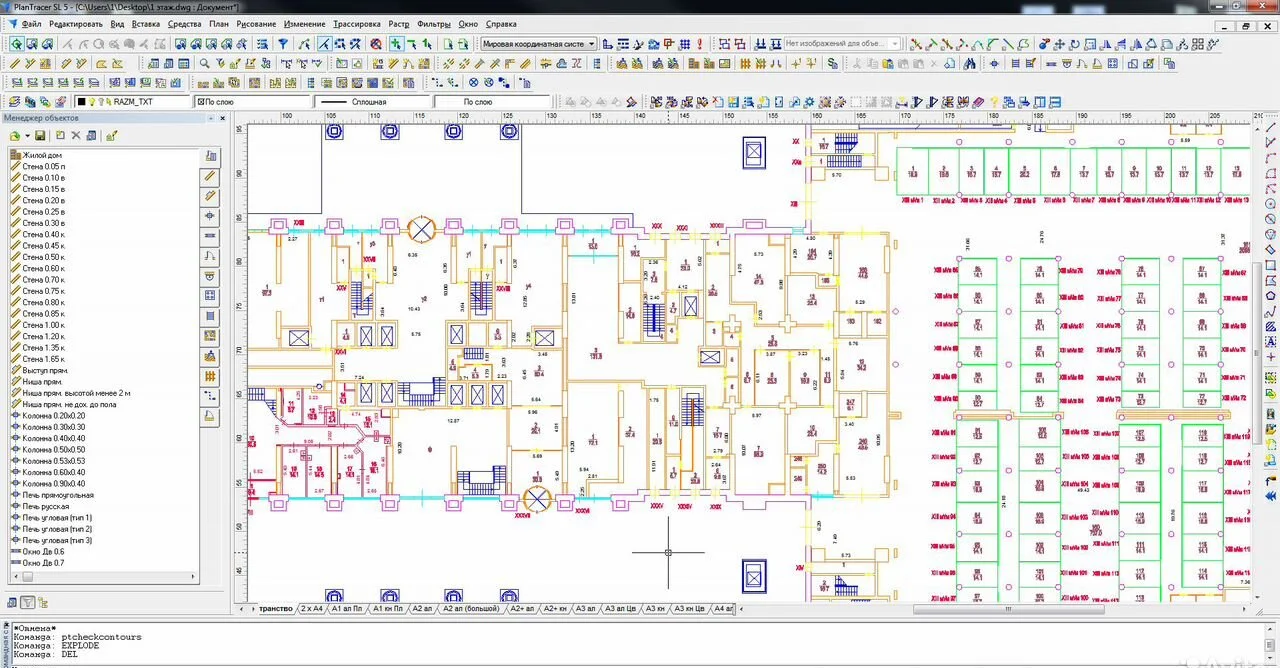Select 'Стена 1.00 к' in the object list

pyautogui.click(x=43, y=325)
